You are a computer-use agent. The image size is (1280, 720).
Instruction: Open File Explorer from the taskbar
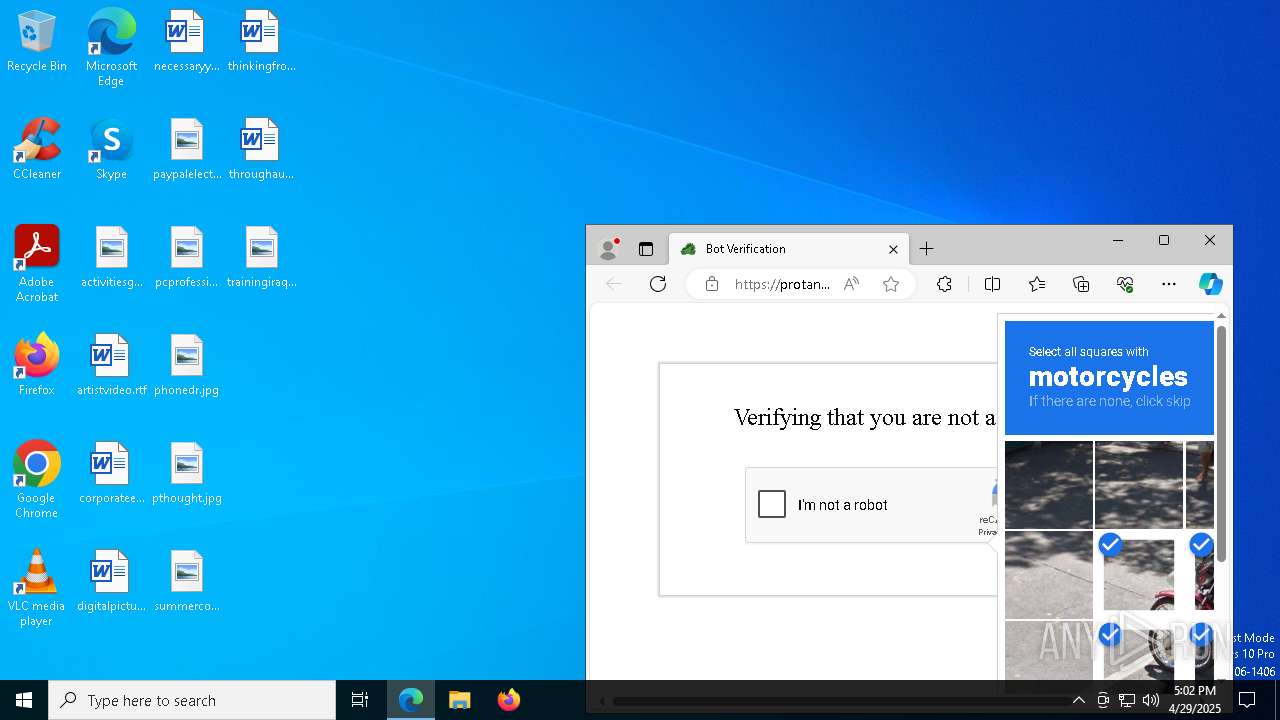(460, 700)
